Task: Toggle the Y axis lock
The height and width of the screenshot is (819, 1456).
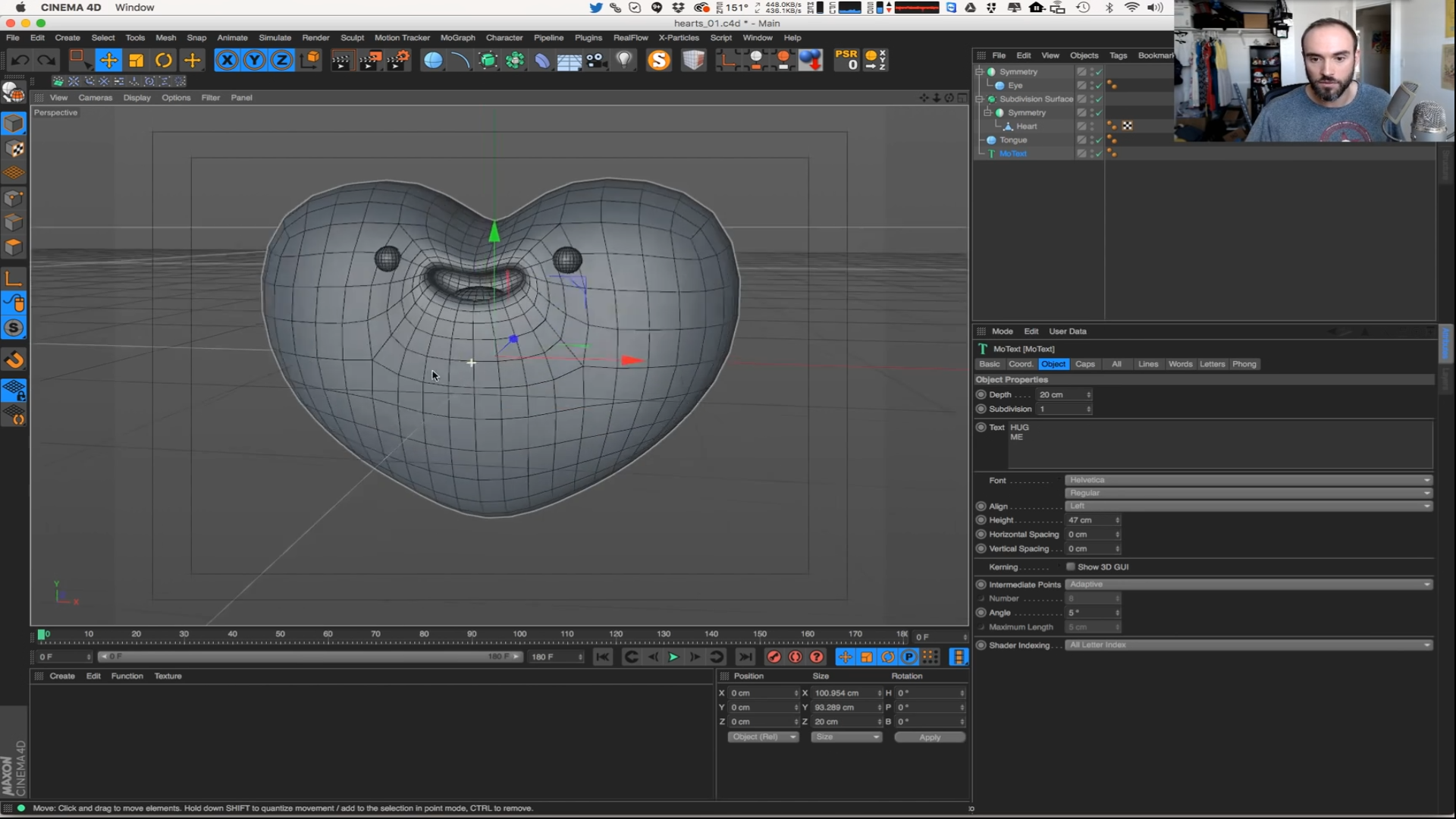Action: 255,61
